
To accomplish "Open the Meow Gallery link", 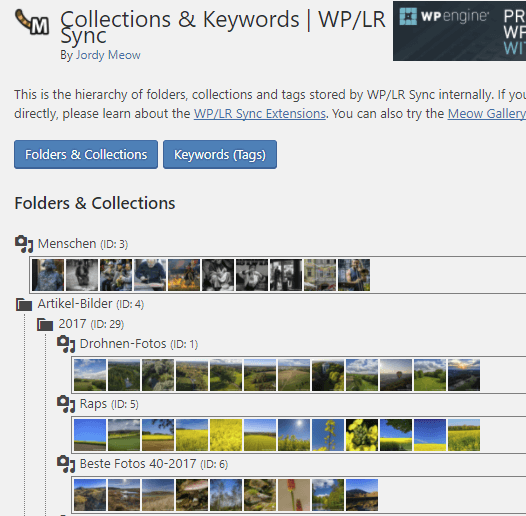I will click(x=487, y=114).
